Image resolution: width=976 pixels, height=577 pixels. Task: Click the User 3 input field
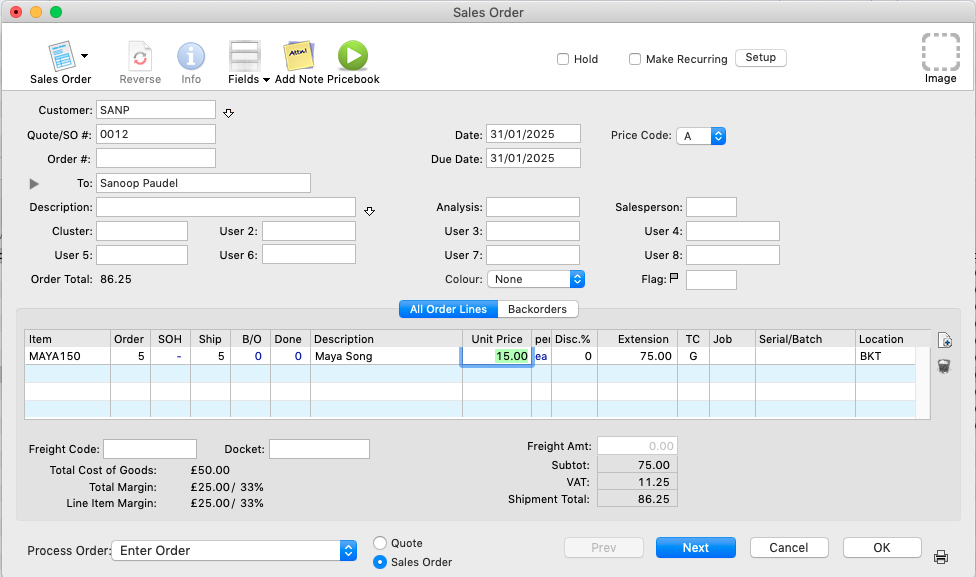[533, 231]
